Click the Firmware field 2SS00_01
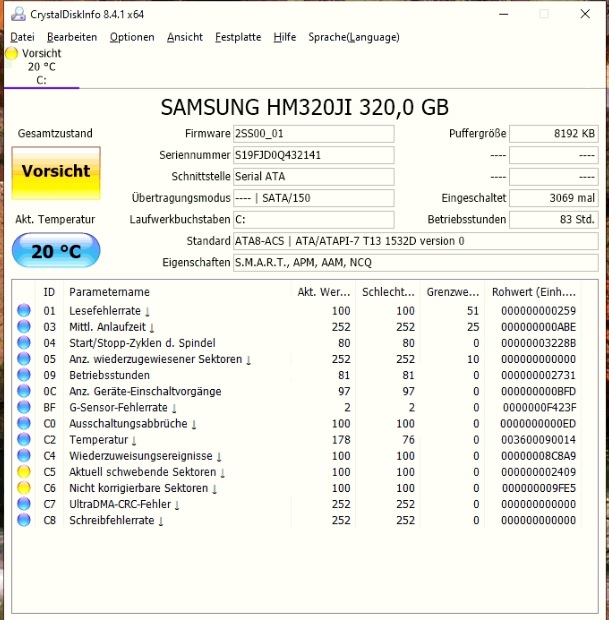Screen dimensions: 609x620 click(314, 134)
